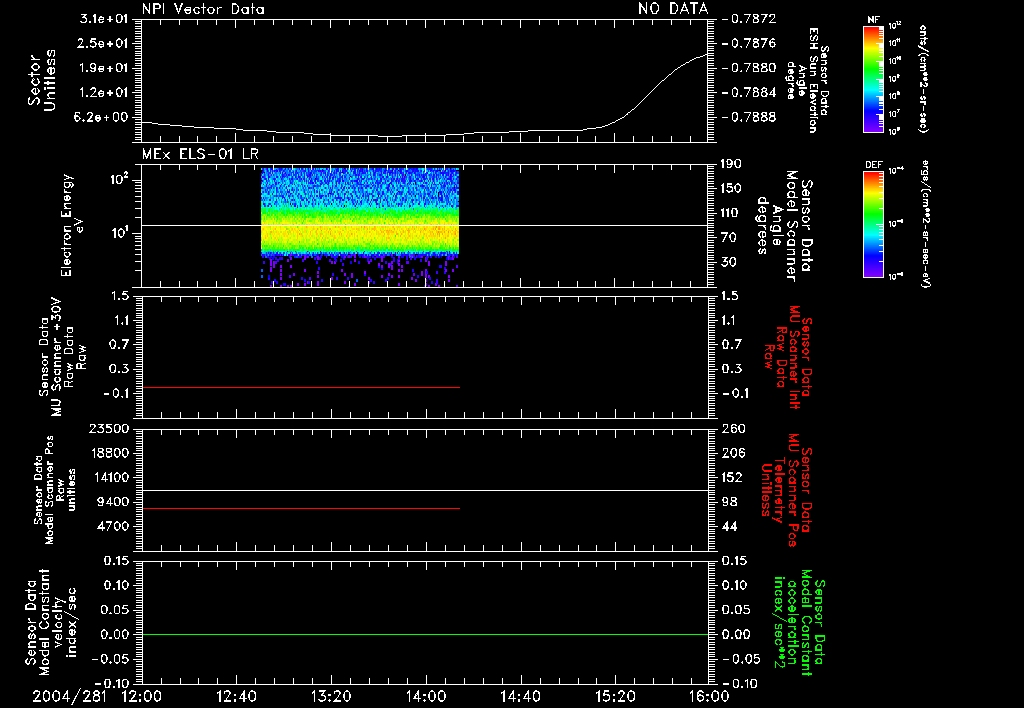Image resolution: width=1024 pixels, height=708 pixels.
Task: Click the 70 scanner angle tick
Action: [731, 237]
